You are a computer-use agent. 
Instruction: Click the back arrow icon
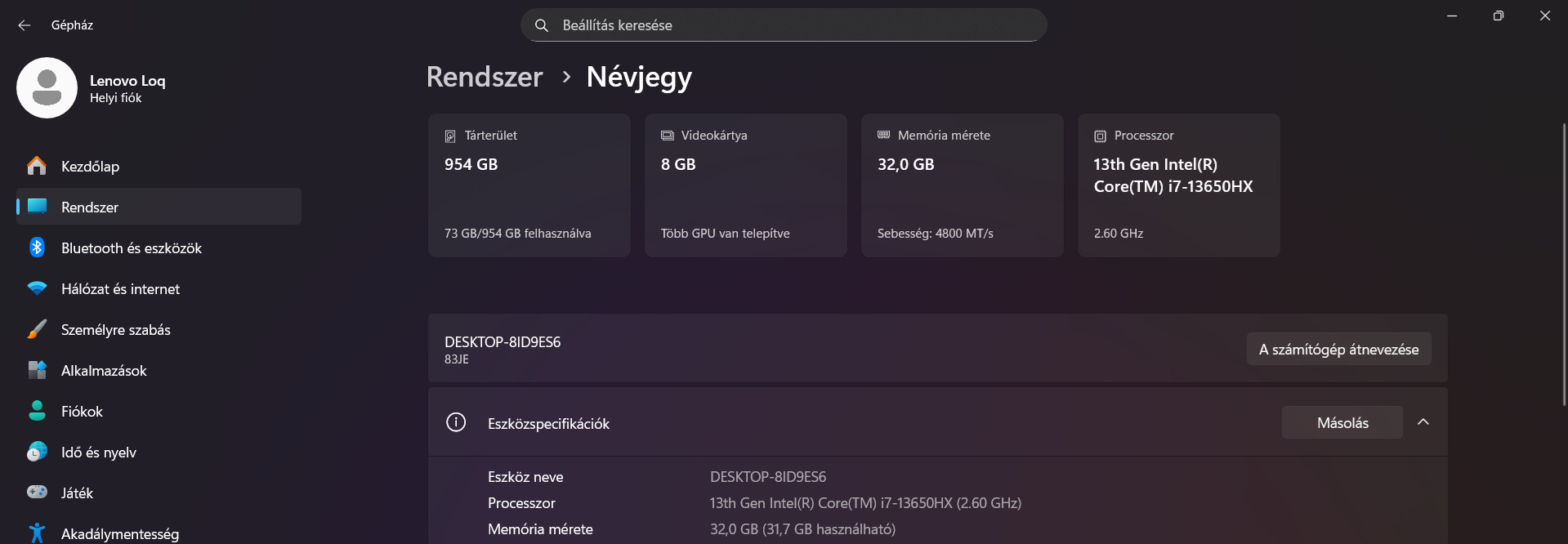[25, 25]
